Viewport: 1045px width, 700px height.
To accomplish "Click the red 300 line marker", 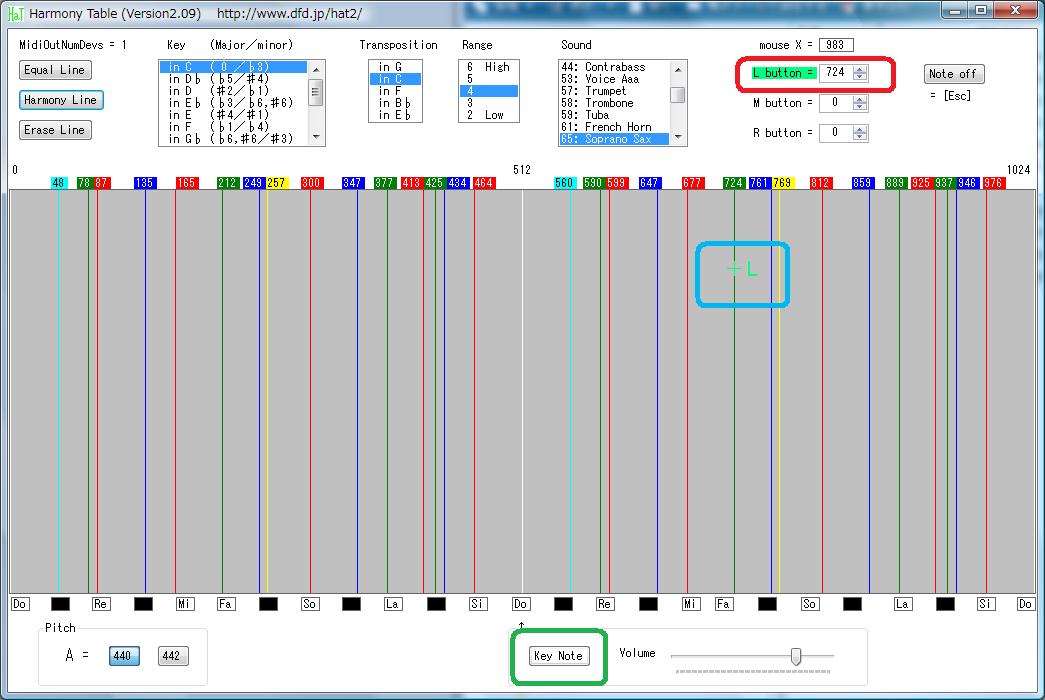I will [312, 183].
